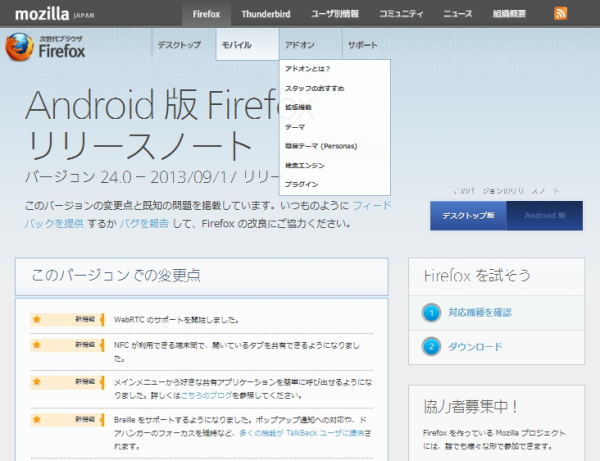
Task: Click the numbered 2 download circle icon
Action: pos(431,347)
